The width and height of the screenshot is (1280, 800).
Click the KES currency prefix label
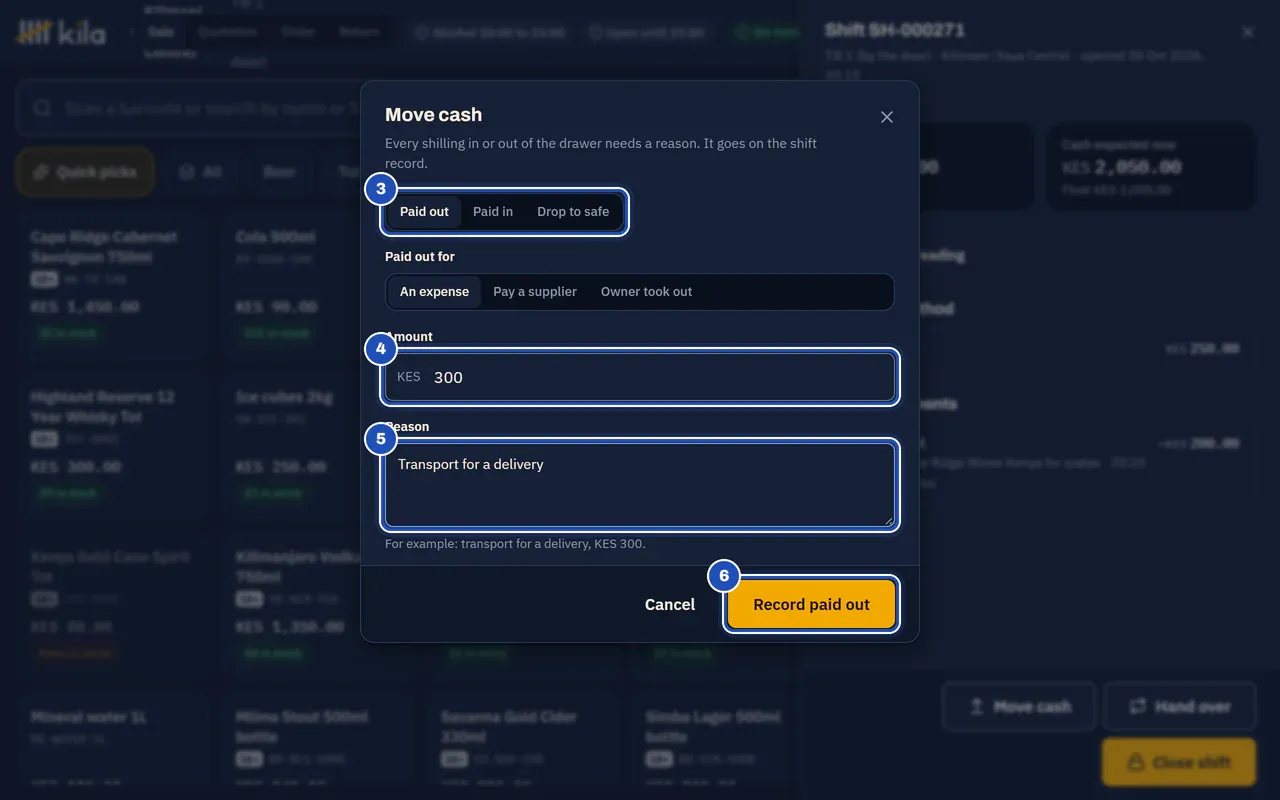(x=409, y=377)
